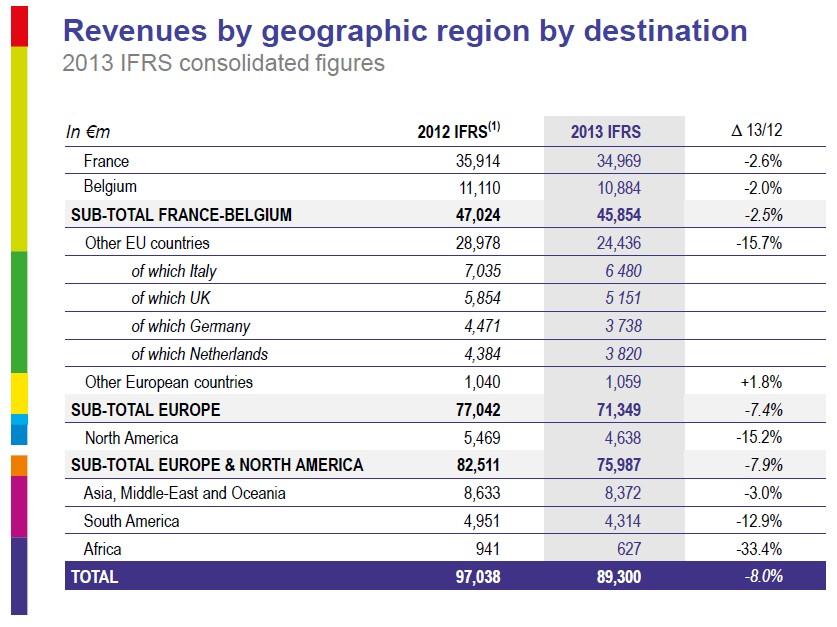
Task: Click the 'Africa' row label
Action: (x=102, y=549)
